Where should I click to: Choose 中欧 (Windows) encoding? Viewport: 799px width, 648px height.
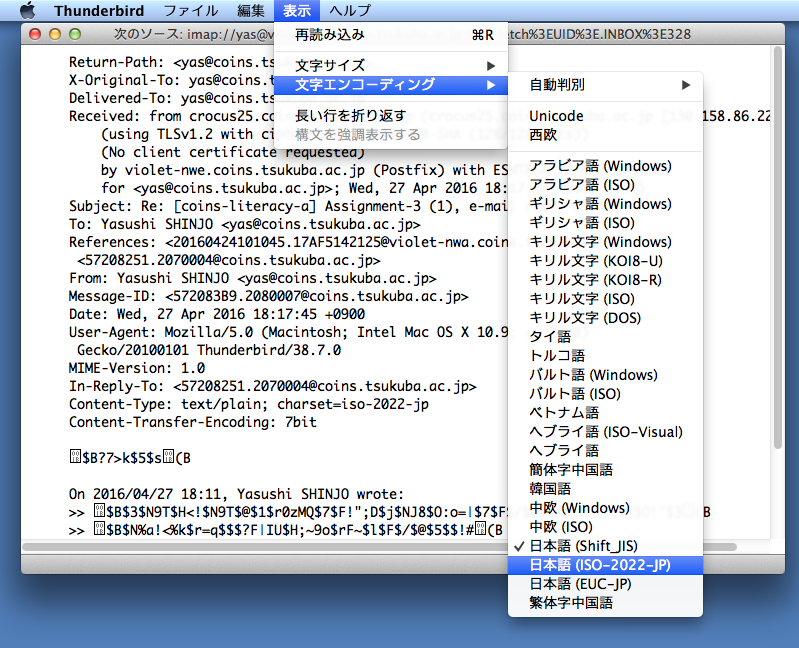pos(605,508)
